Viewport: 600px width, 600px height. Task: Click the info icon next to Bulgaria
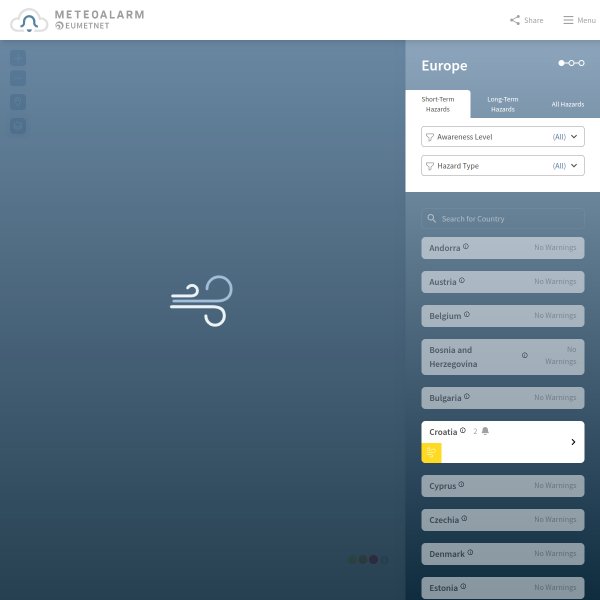tap(467, 396)
